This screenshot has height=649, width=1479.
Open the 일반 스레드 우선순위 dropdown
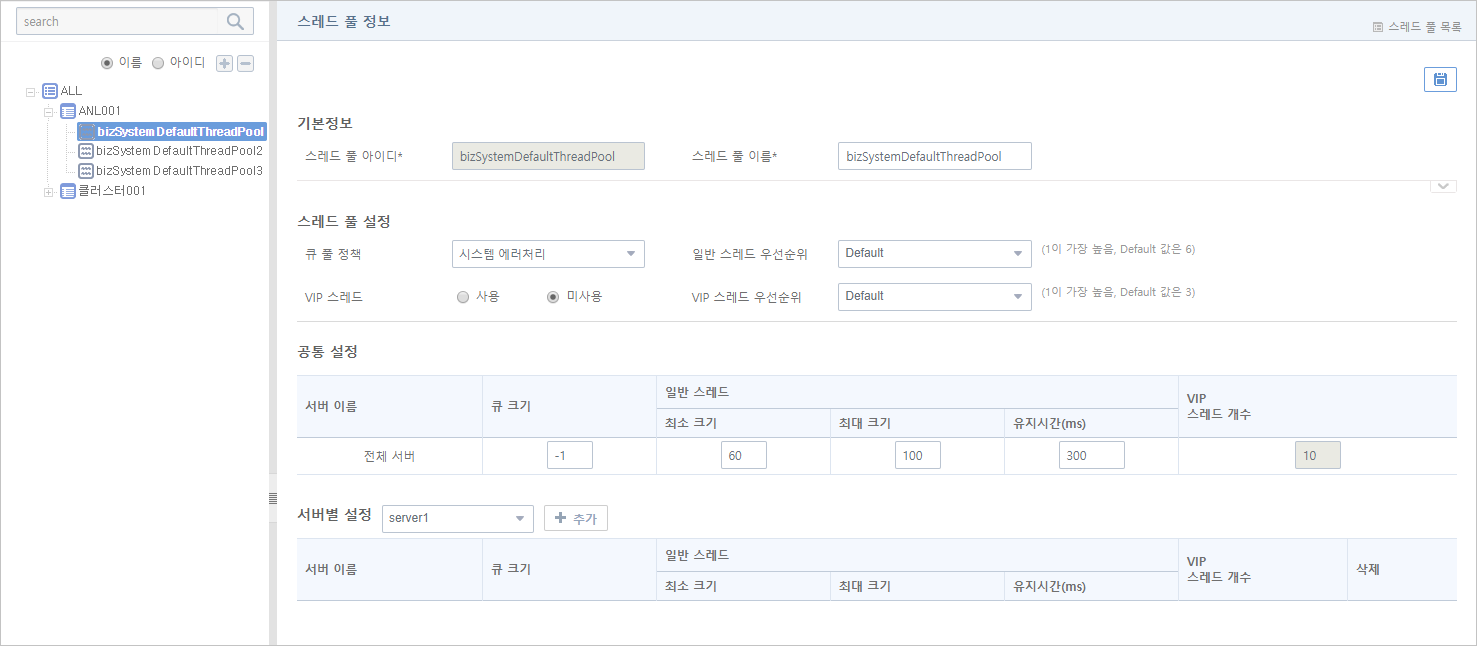(x=934, y=254)
